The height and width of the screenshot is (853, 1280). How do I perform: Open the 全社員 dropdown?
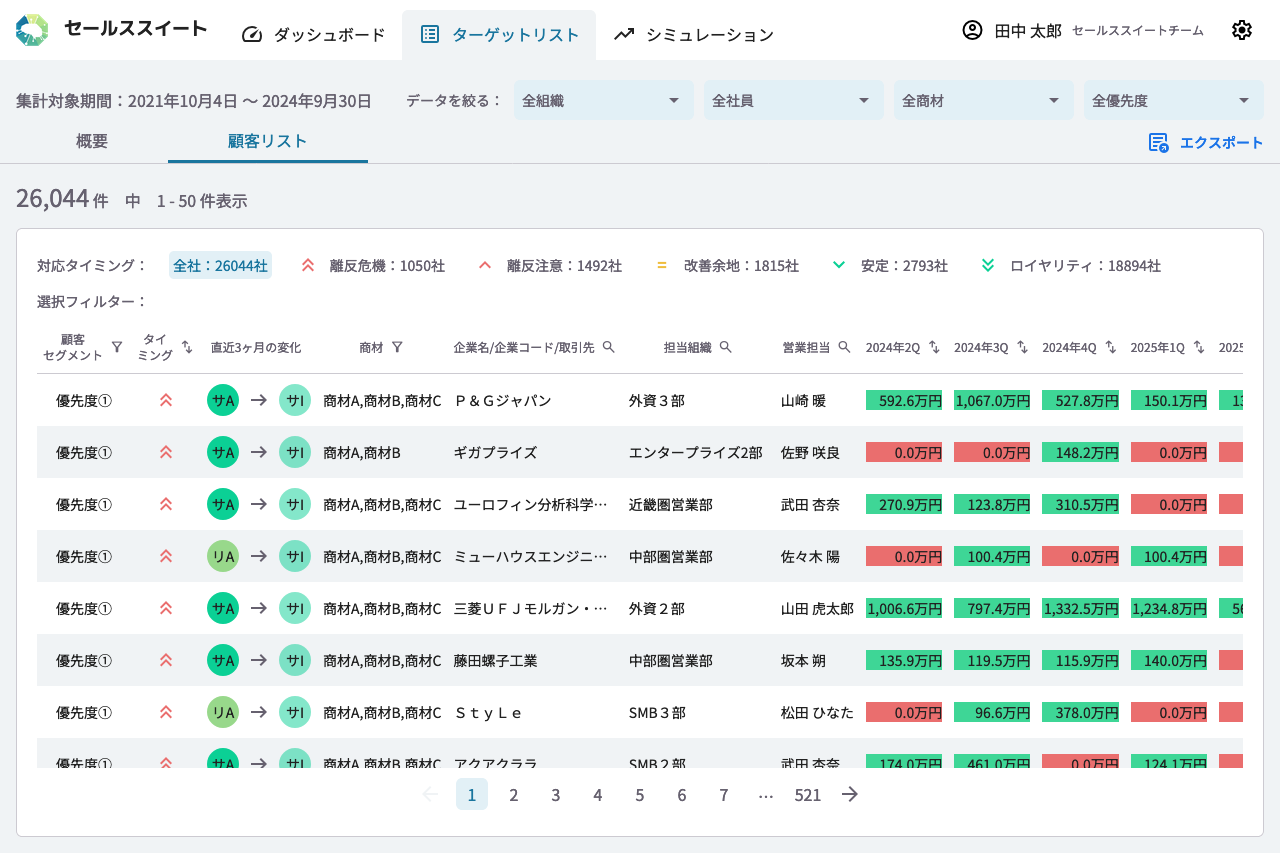[x=794, y=100]
